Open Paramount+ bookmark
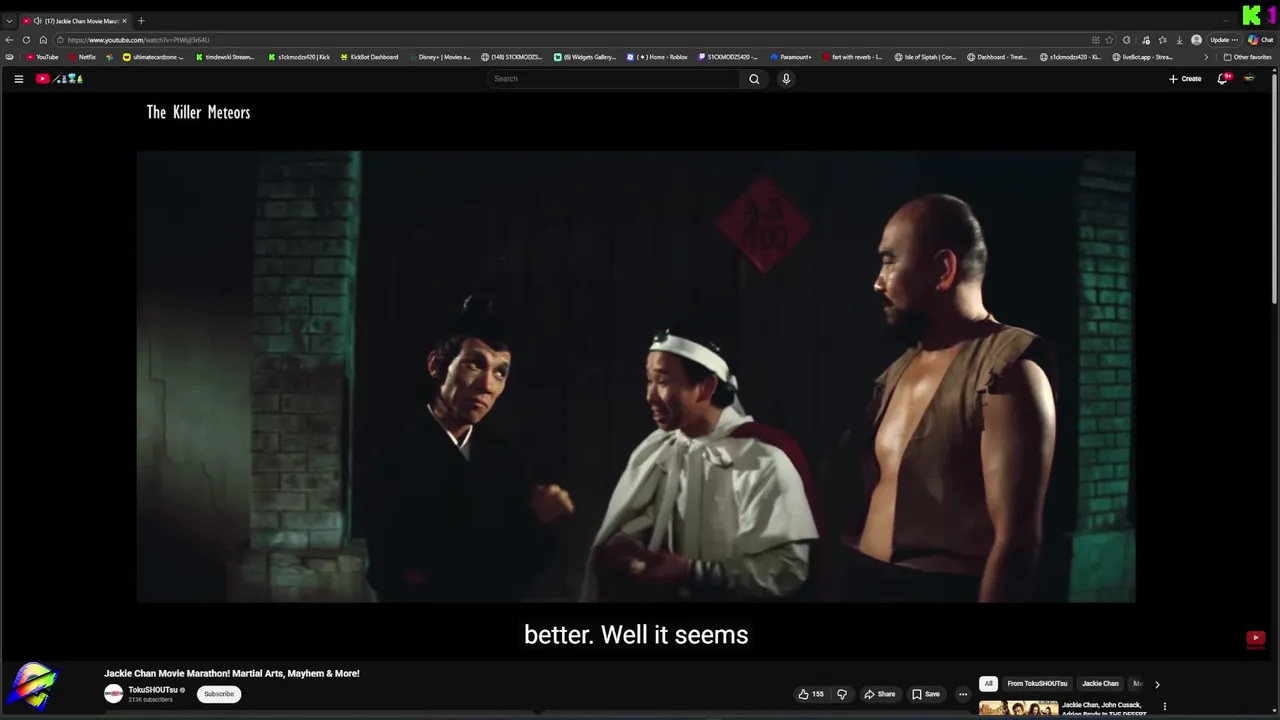Viewport: 1280px width, 720px height. [791, 57]
